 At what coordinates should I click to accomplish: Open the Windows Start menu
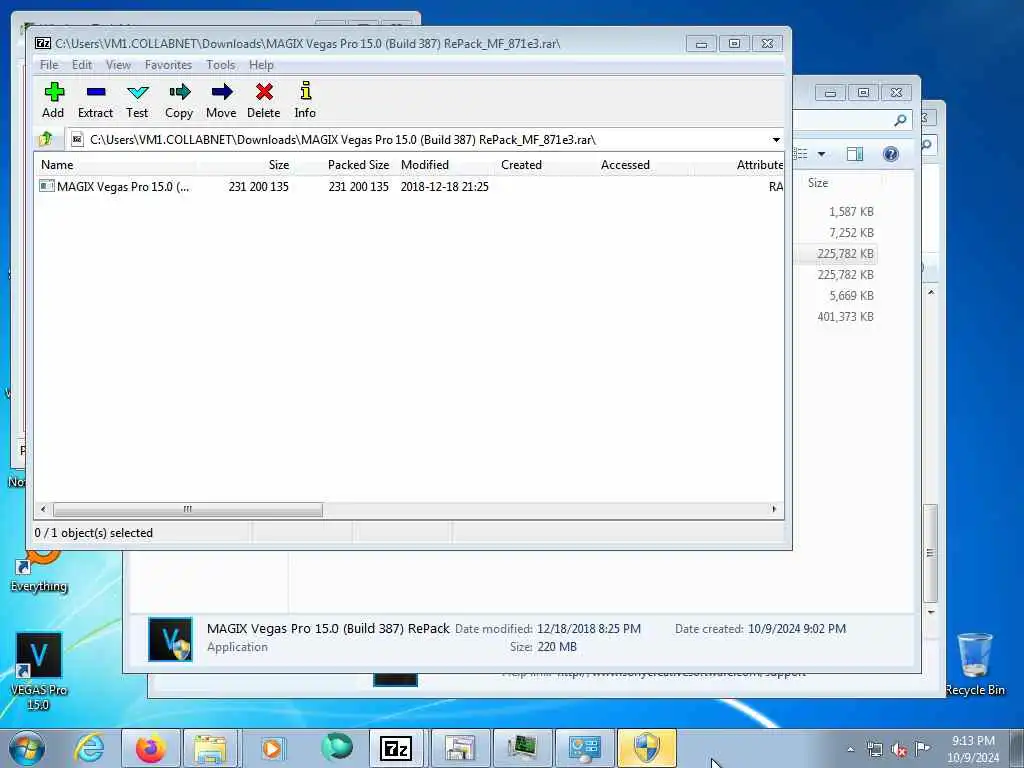[27, 748]
